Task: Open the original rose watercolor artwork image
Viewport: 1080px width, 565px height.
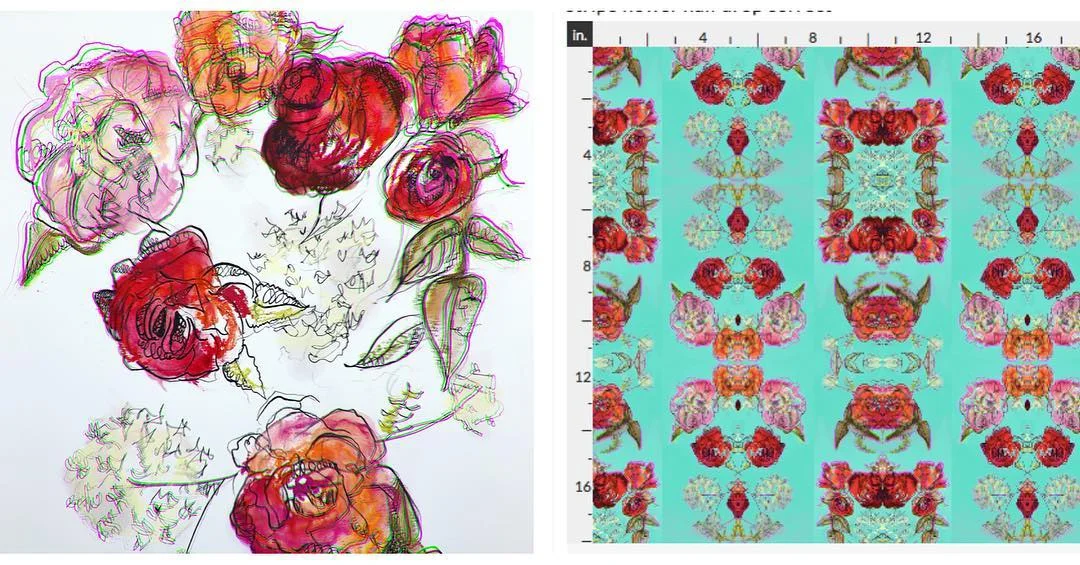Action: [x=267, y=282]
